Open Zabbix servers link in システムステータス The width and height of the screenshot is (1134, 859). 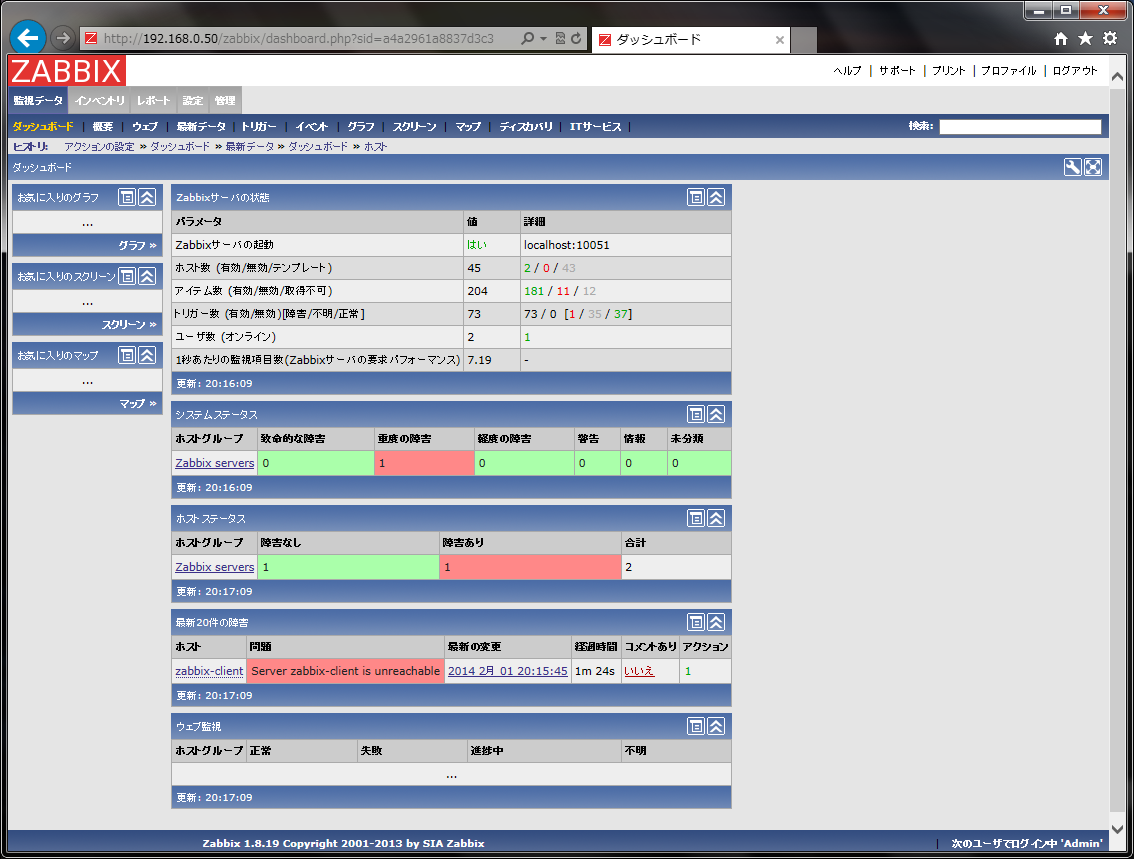(x=215, y=463)
